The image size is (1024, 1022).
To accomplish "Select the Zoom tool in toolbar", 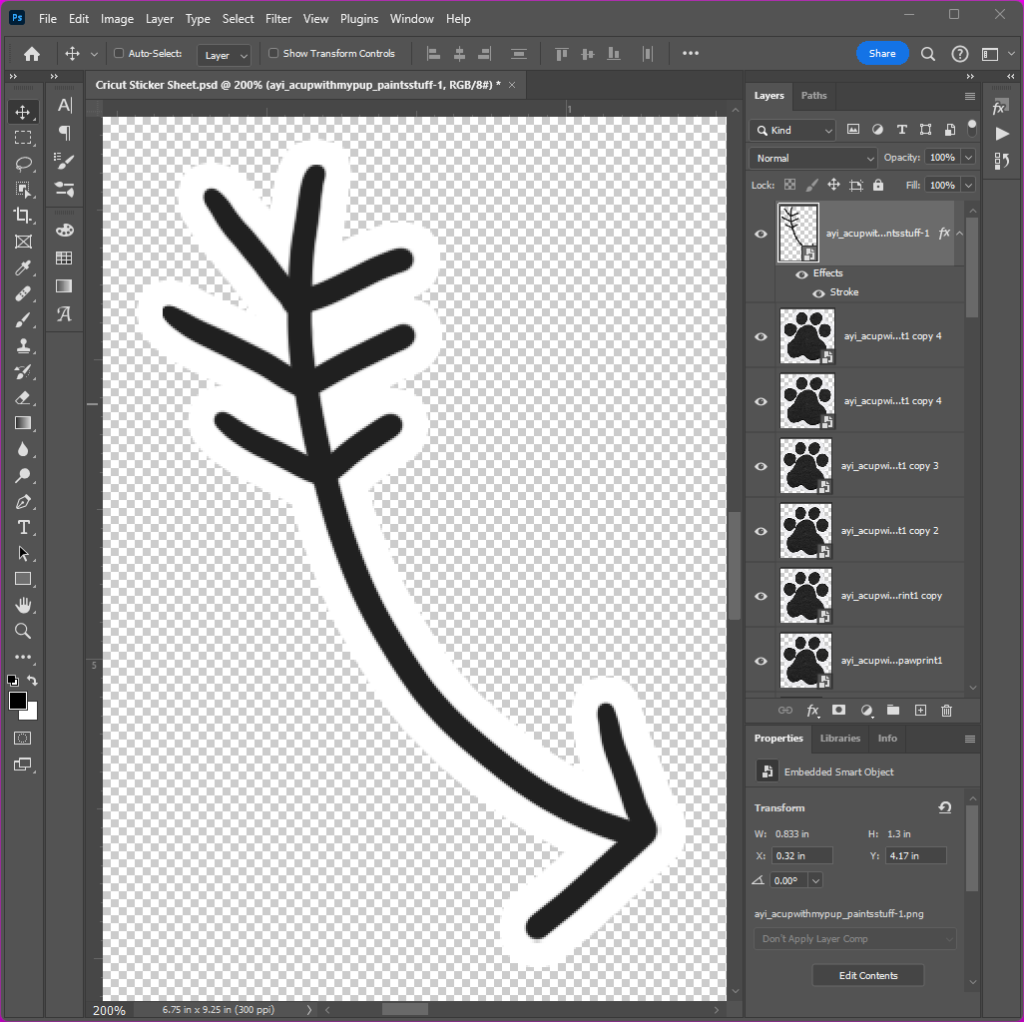I will pyautogui.click(x=23, y=631).
